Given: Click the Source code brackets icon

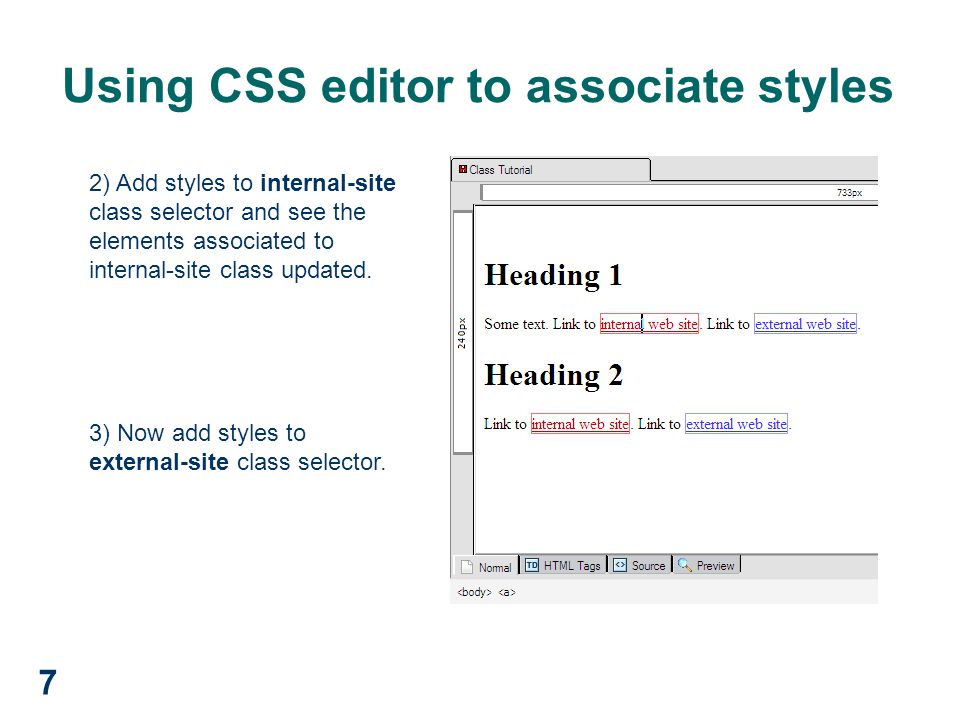Looking at the screenshot, I should click(620, 565).
